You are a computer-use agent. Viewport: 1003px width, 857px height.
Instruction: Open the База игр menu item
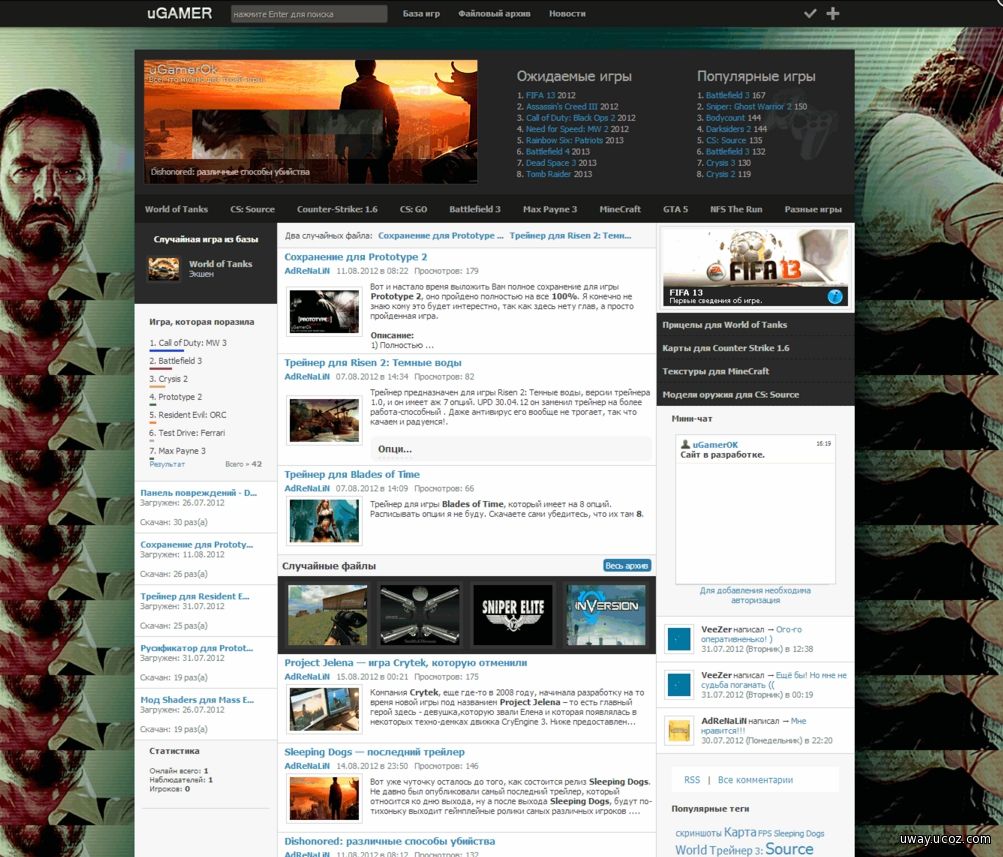tap(422, 13)
